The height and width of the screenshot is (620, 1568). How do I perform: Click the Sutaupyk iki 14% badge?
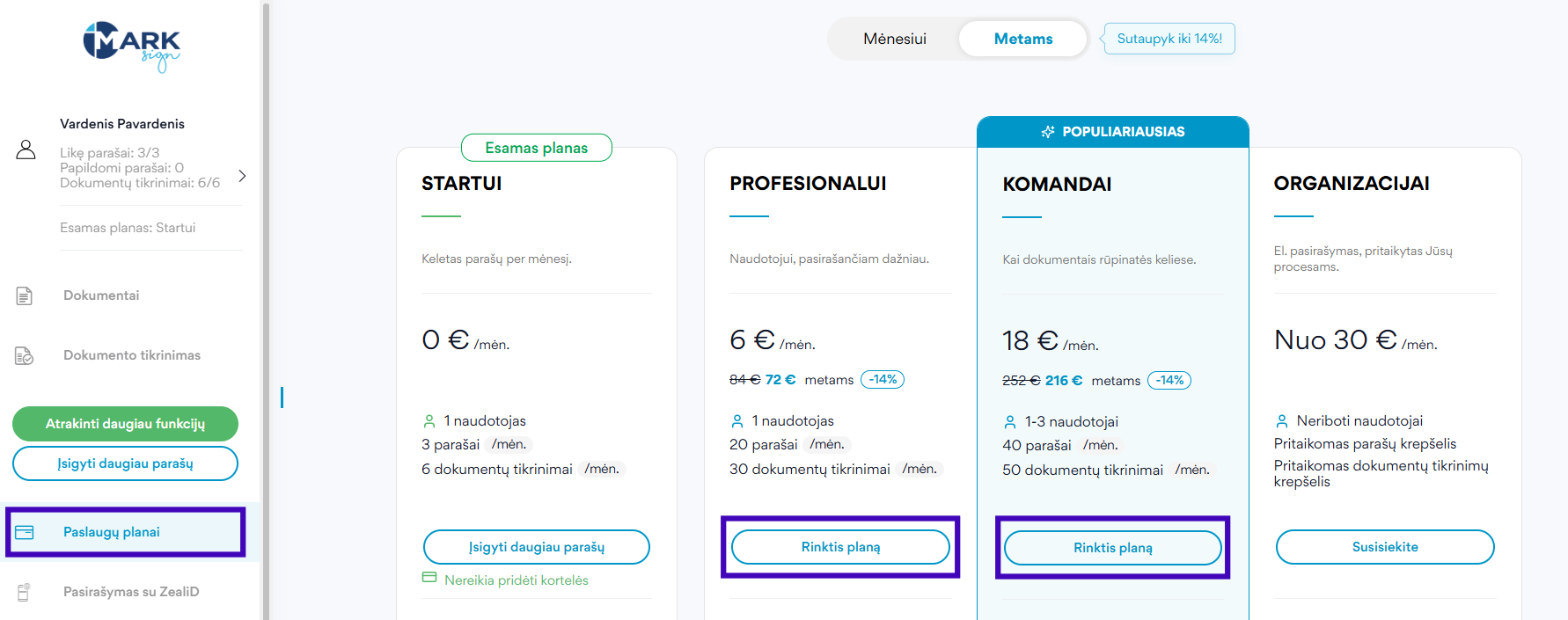(x=1169, y=39)
